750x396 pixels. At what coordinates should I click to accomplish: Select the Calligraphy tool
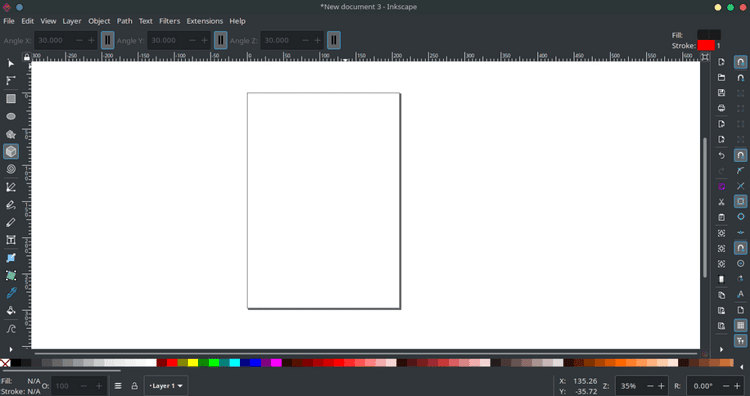[x=11, y=222]
